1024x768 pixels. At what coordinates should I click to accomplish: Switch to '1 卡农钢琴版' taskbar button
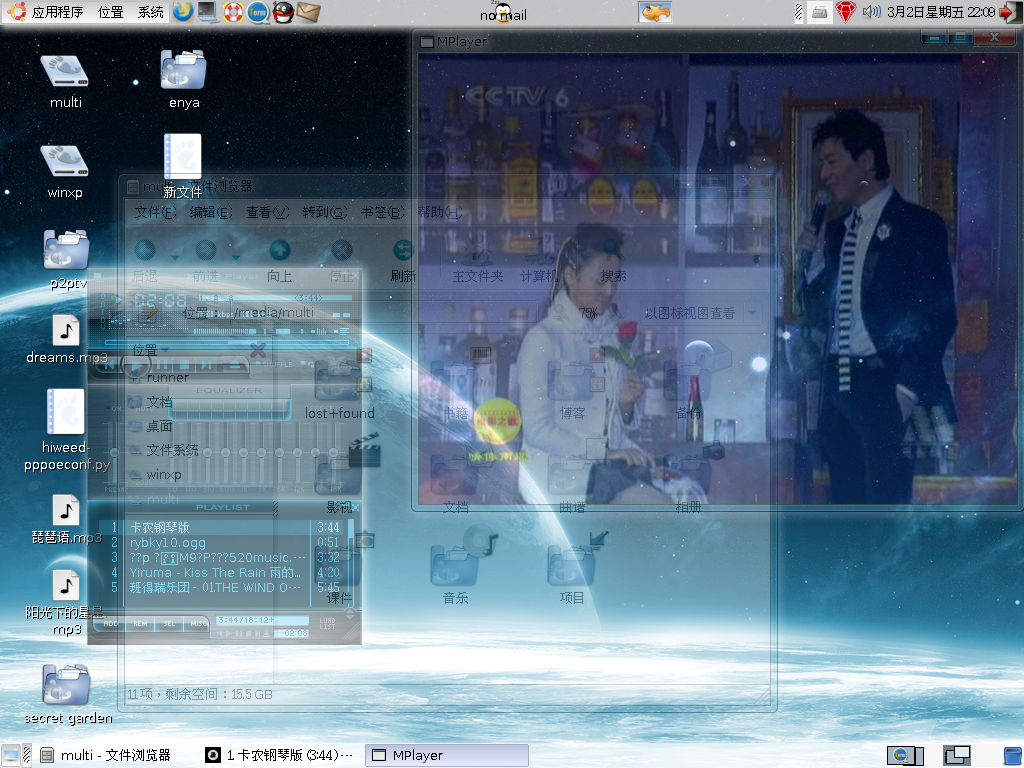(279, 756)
